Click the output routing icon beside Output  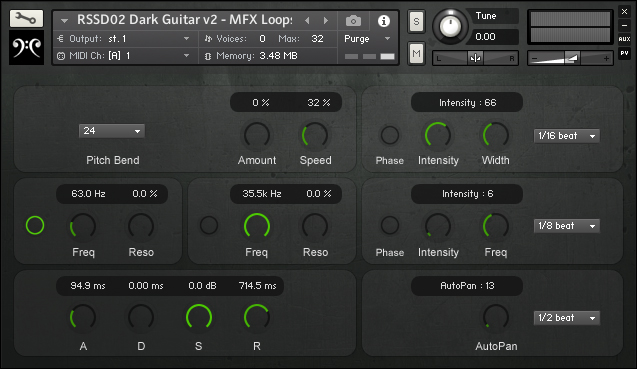point(61,39)
